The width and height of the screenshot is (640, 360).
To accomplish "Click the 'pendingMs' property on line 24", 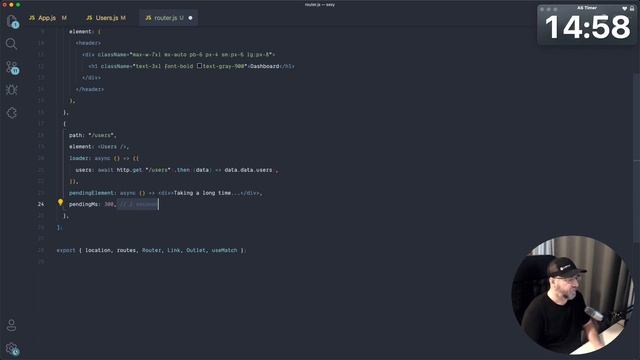I will click(x=83, y=204).
